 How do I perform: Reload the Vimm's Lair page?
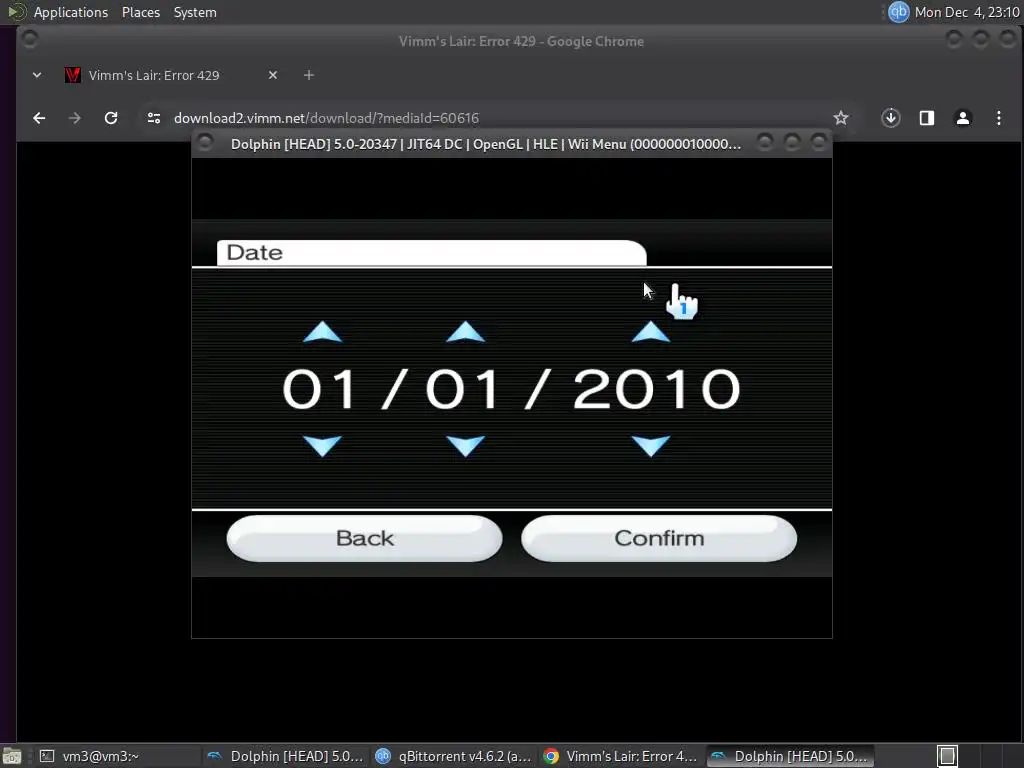(x=111, y=118)
